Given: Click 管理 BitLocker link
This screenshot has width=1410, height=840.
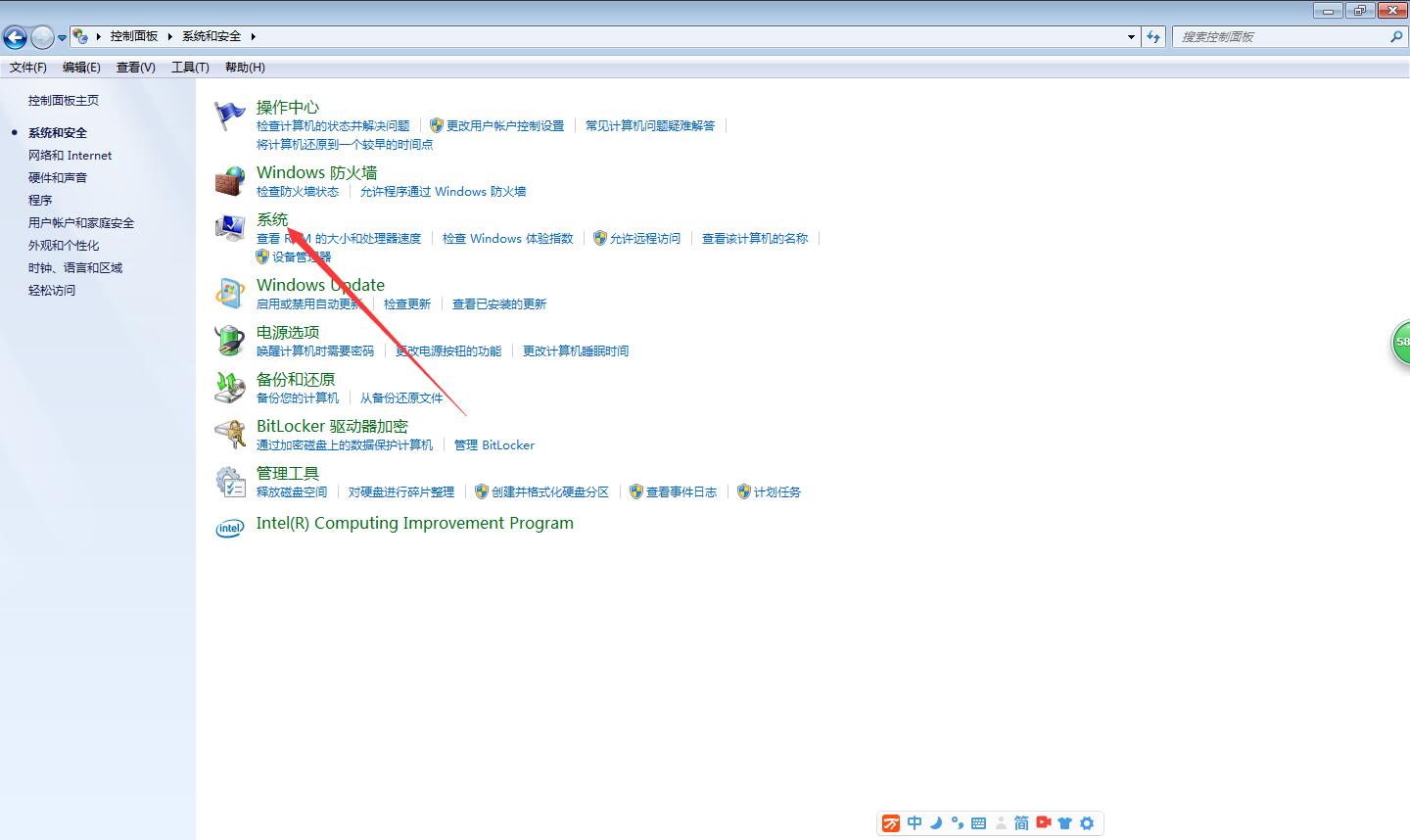Looking at the screenshot, I should (494, 445).
